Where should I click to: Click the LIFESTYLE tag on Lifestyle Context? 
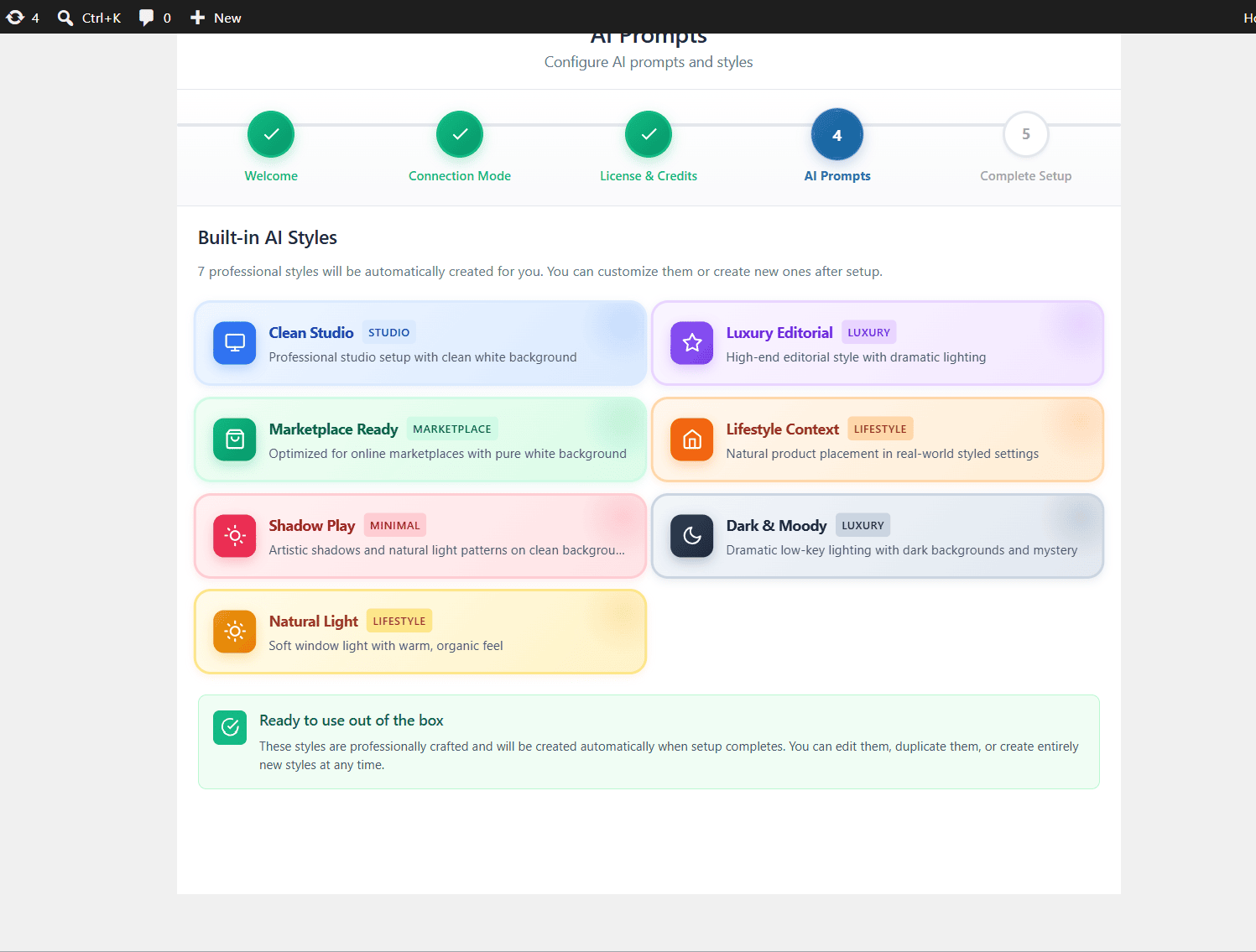click(x=880, y=429)
